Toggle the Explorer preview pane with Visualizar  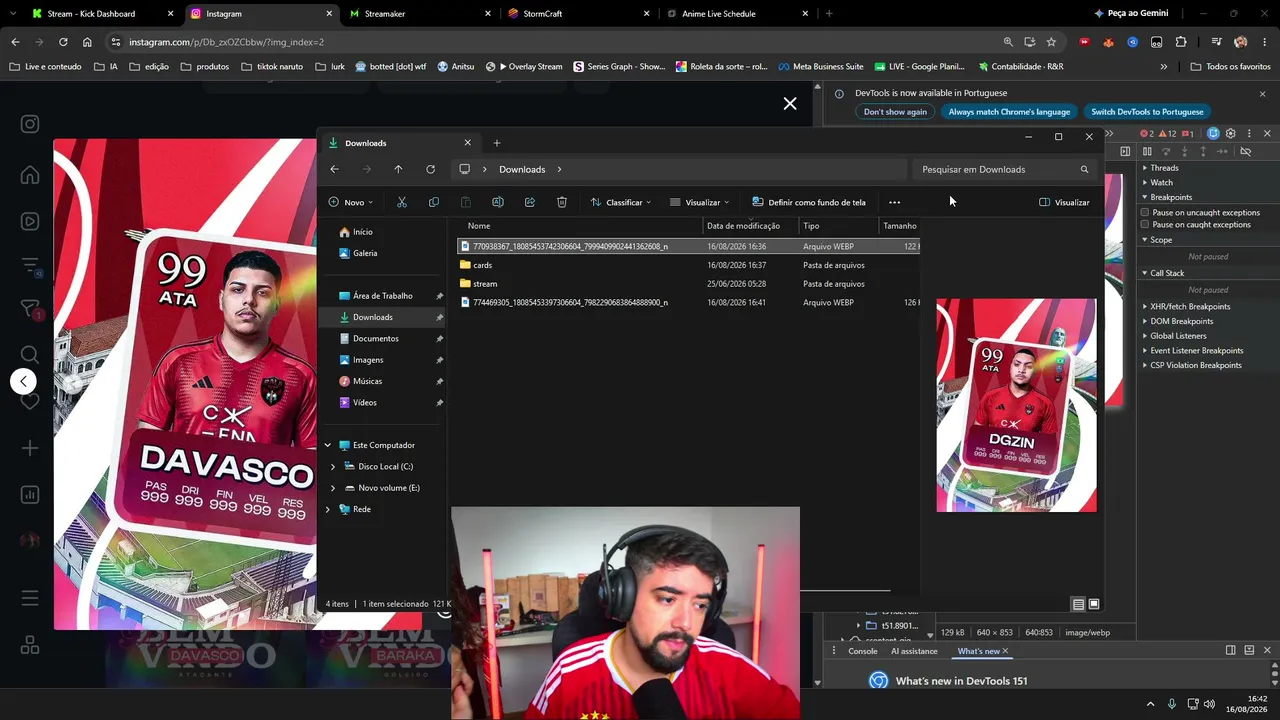(1064, 202)
